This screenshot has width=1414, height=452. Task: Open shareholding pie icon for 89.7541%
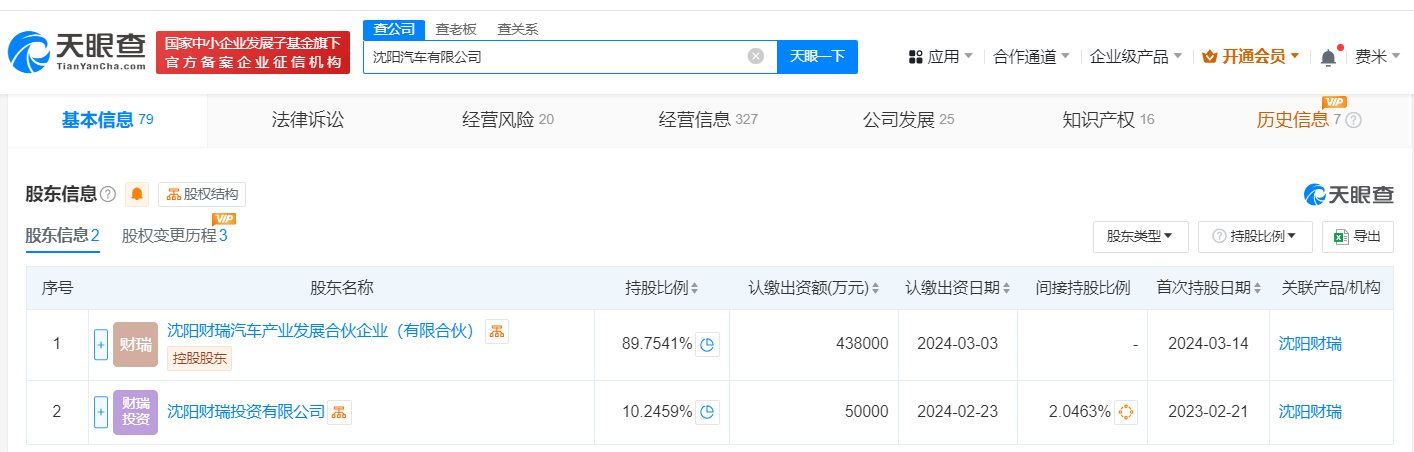coord(708,344)
